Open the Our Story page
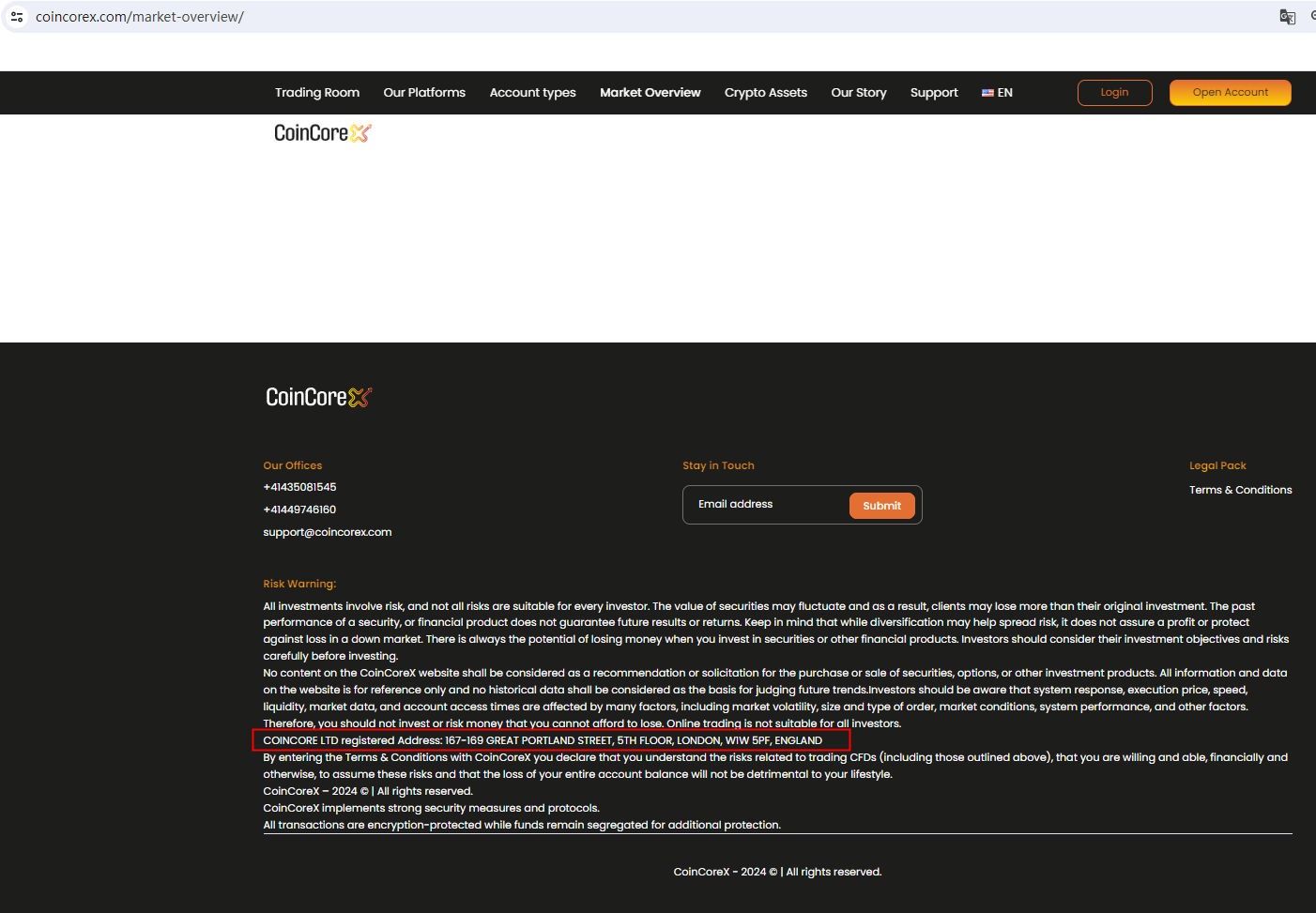The width and height of the screenshot is (1316, 913). point(859,93)
